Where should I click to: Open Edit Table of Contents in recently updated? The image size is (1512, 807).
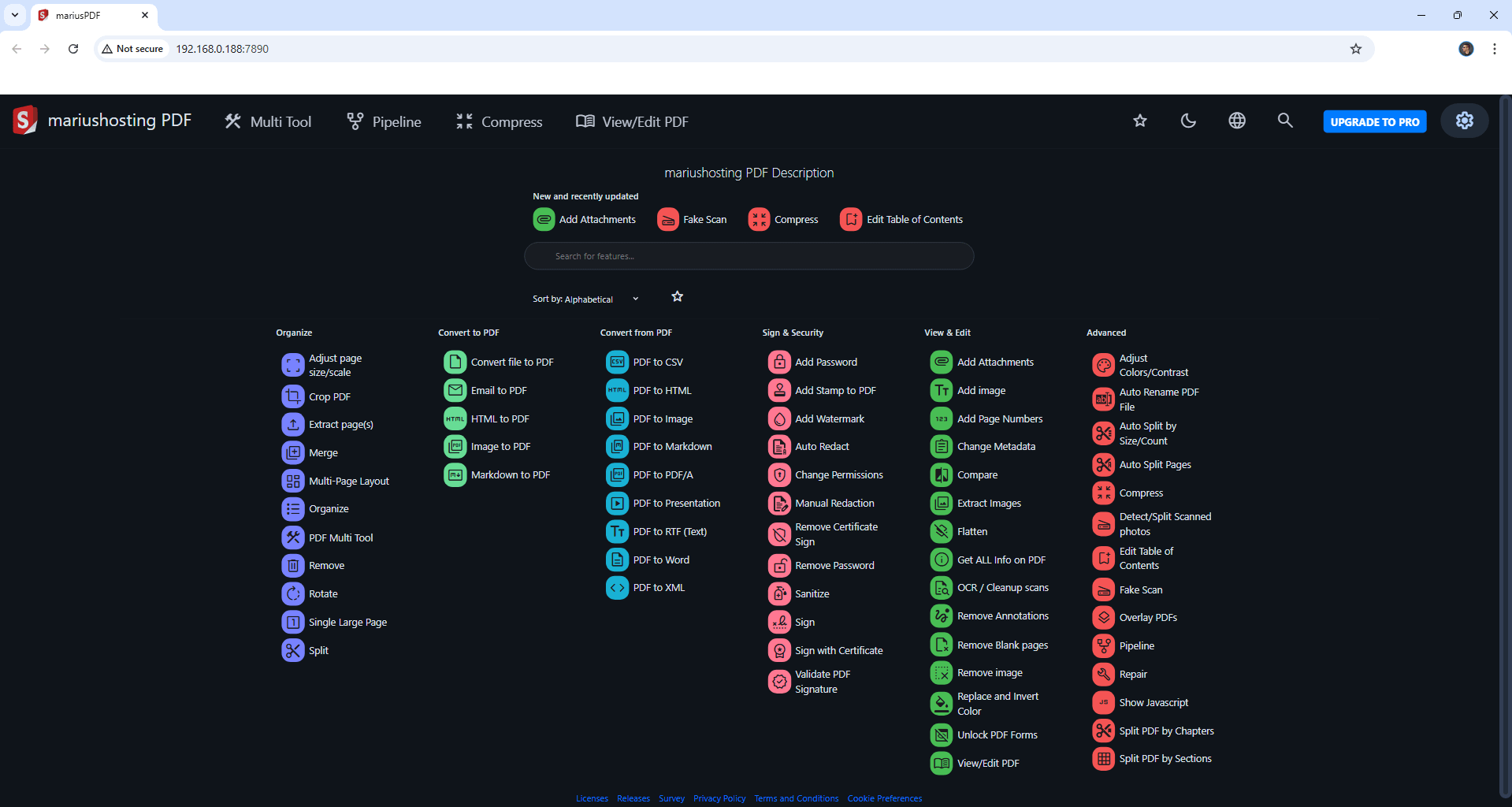point(901,219)
